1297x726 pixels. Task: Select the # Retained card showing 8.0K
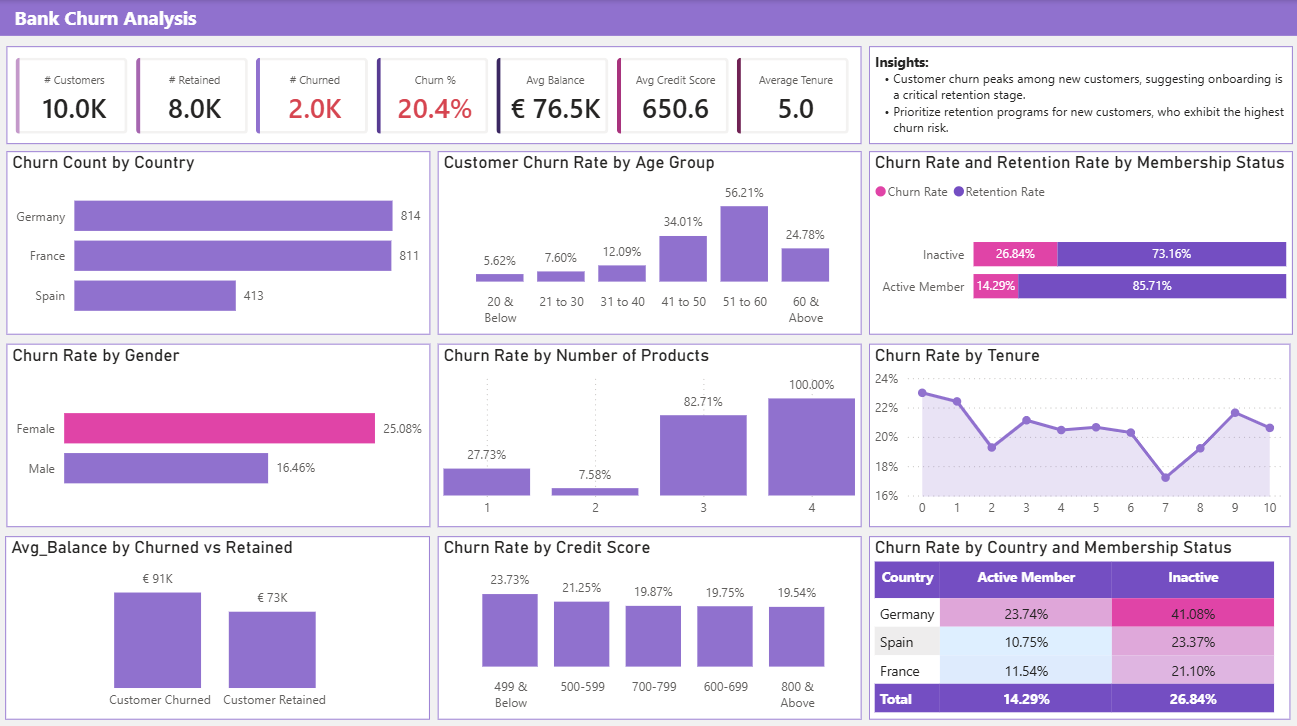click(193, 96)
